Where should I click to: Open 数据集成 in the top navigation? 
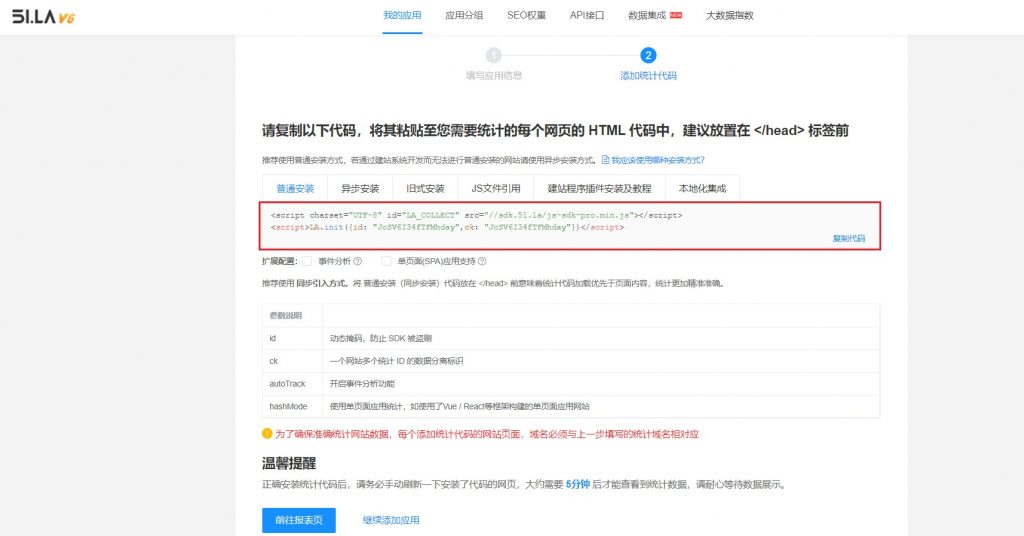point(647,15)
